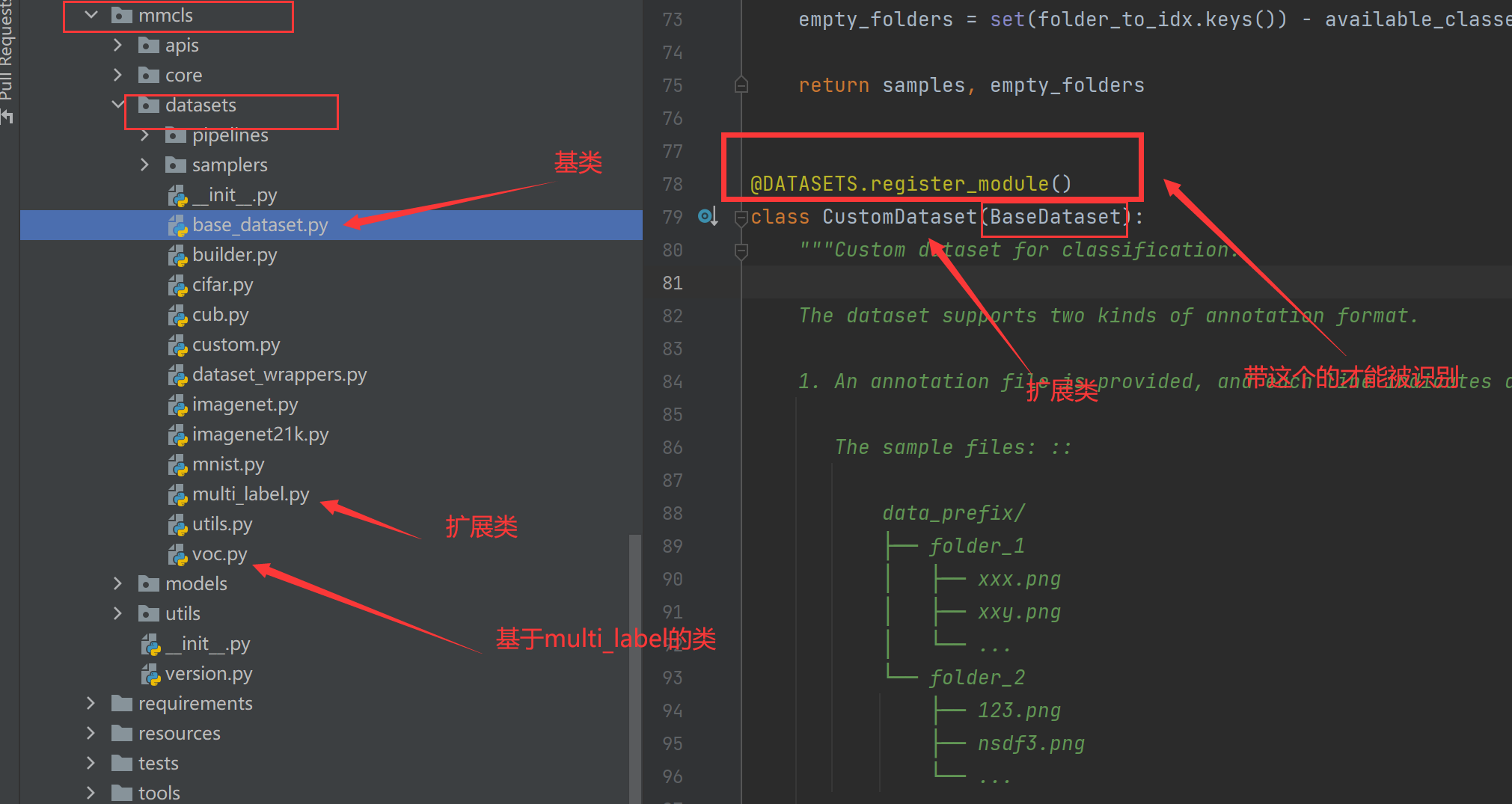The height and width of the screenshot is (804, 1512).
Task: Click the Python icon of custom.py
Action: tap(177, 346)
